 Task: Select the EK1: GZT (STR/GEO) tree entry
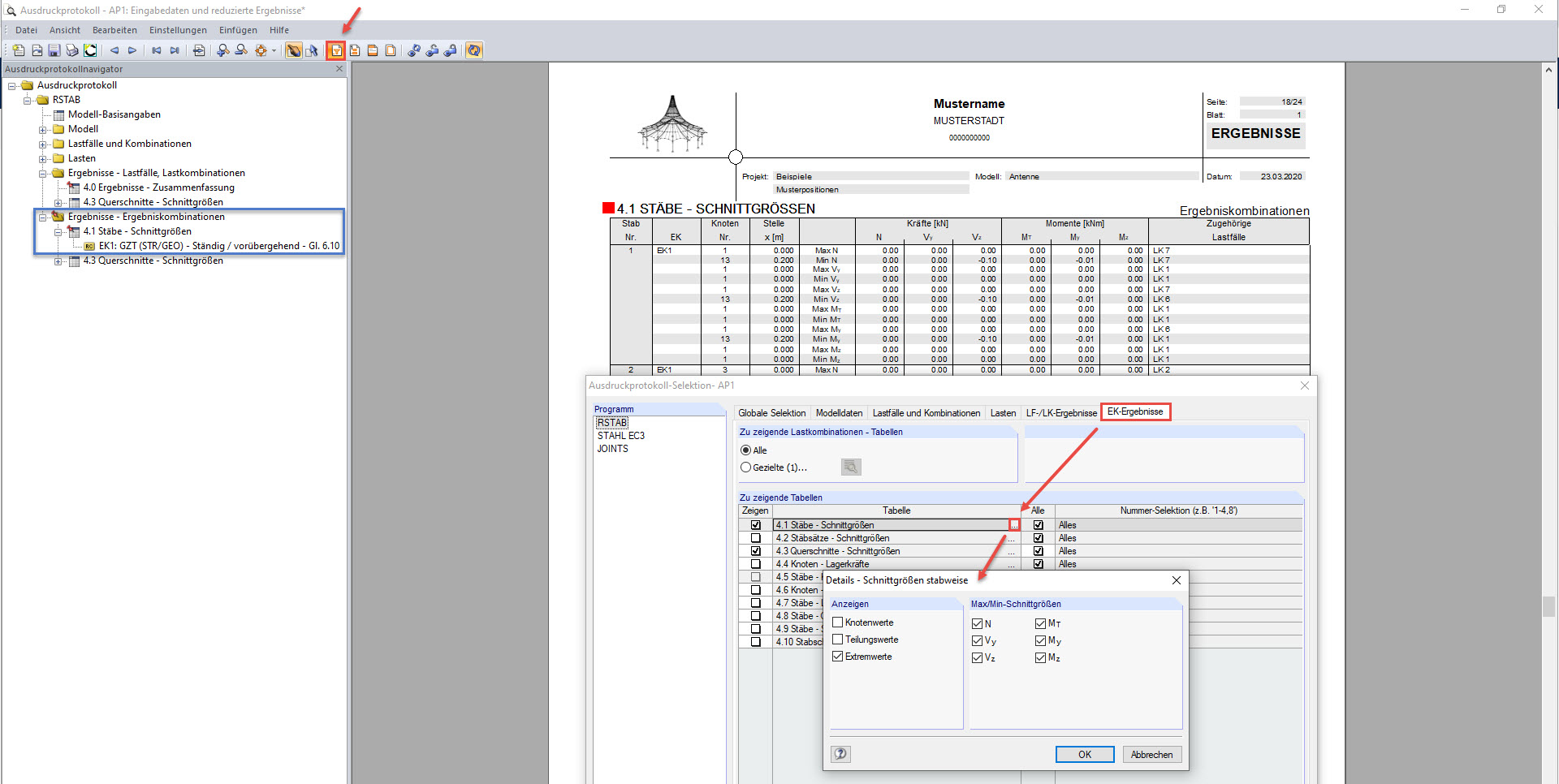(219, 246)
